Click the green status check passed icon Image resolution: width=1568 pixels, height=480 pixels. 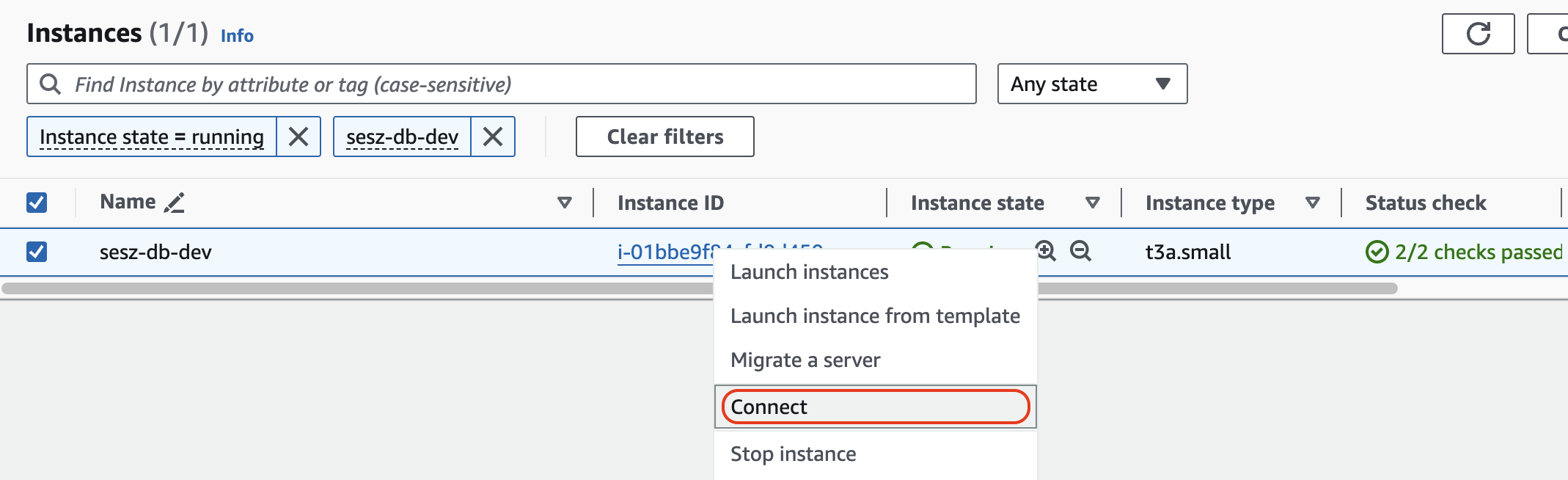click(1377, 252)
